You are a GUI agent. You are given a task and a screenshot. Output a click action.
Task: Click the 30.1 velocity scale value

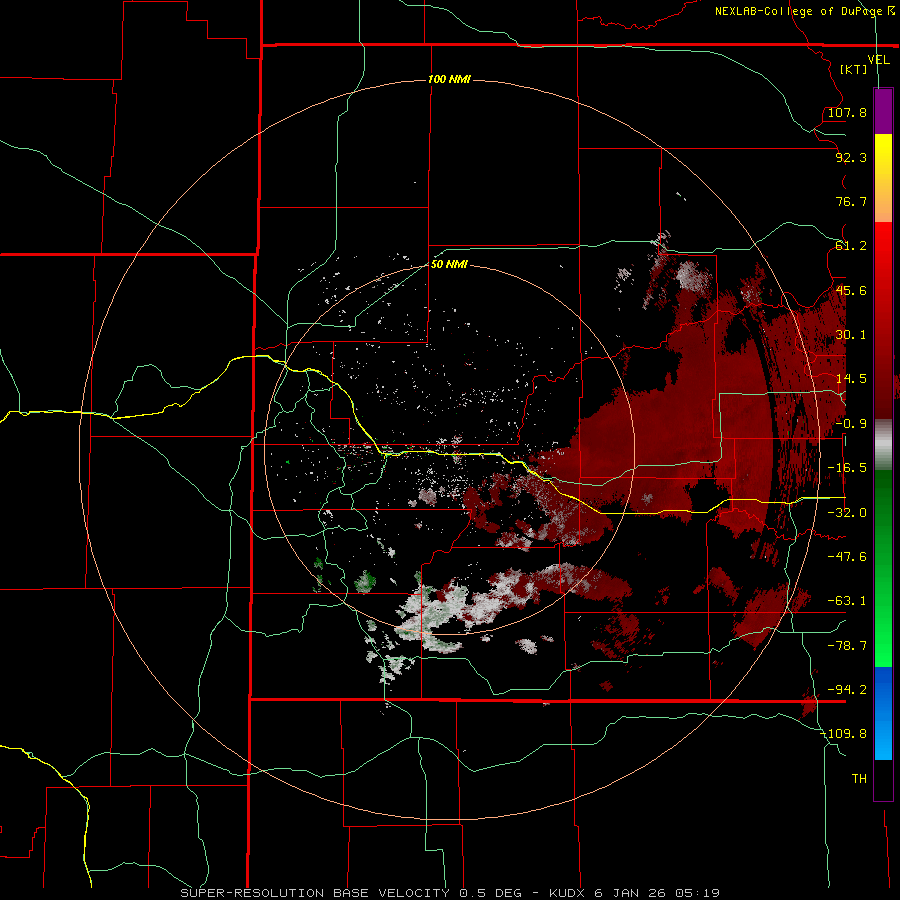[x=851, y=335]
